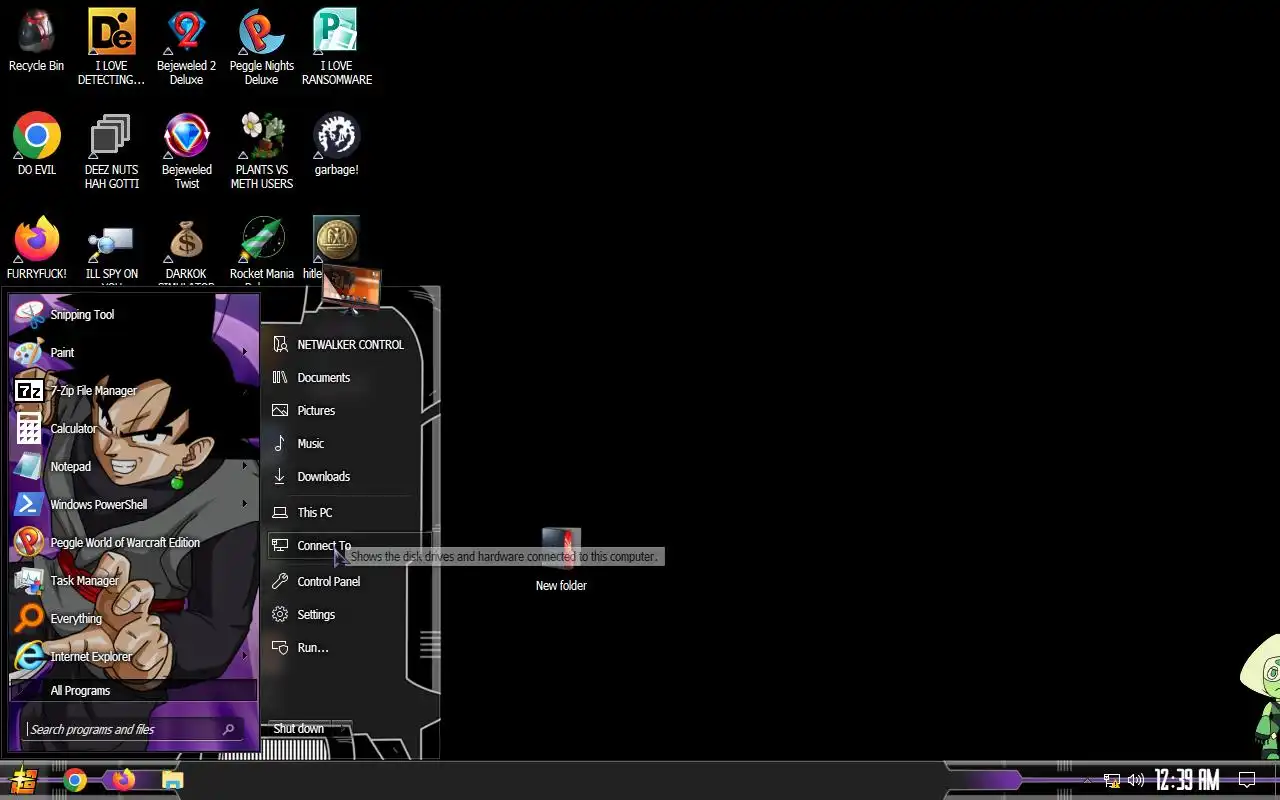Open the Shut down options arrow
Viewport: 1280px width, 800px height.
point(341,728)
